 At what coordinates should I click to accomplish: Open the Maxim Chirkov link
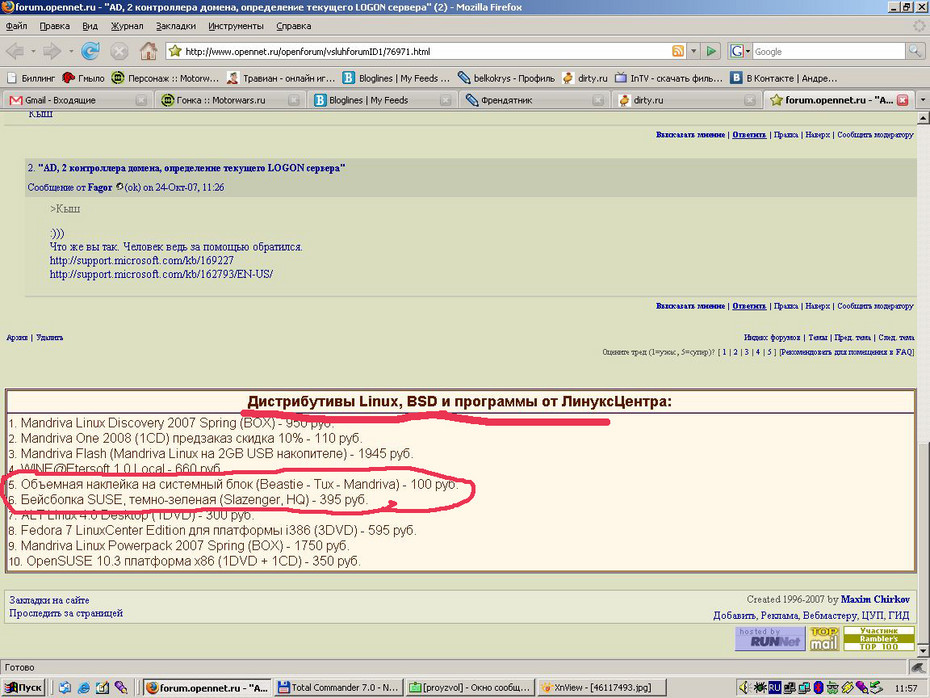point(875,600)
